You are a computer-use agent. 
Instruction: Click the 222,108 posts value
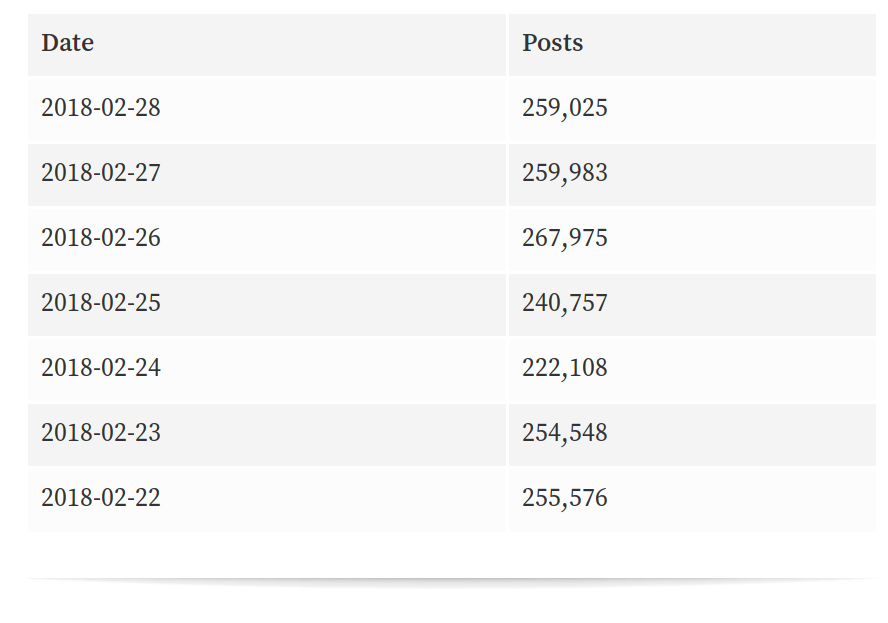pyautogui.click(x=565, y=368)
